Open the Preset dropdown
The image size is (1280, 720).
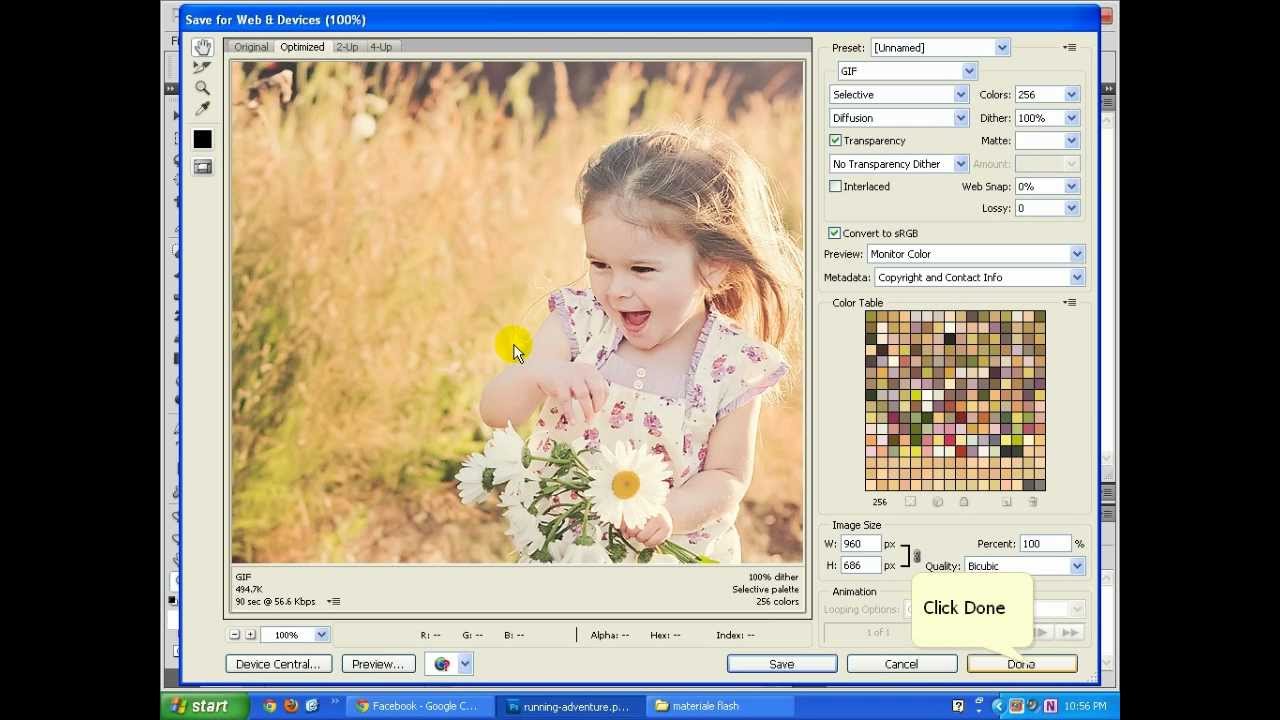[940, 47]
